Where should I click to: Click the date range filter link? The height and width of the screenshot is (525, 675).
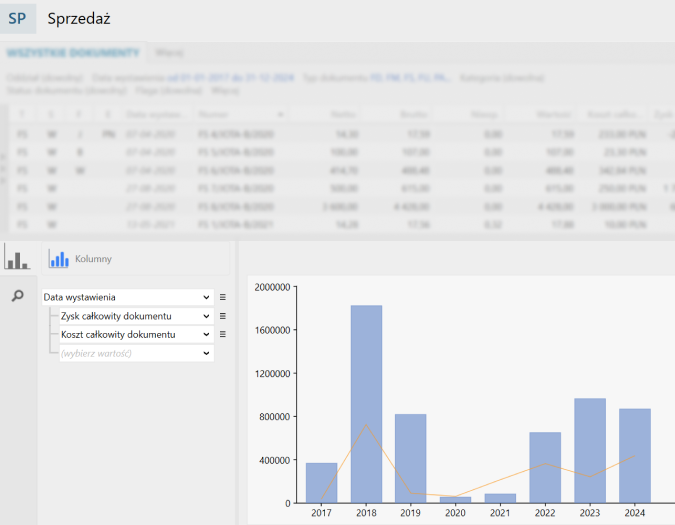tap(230, 77)
